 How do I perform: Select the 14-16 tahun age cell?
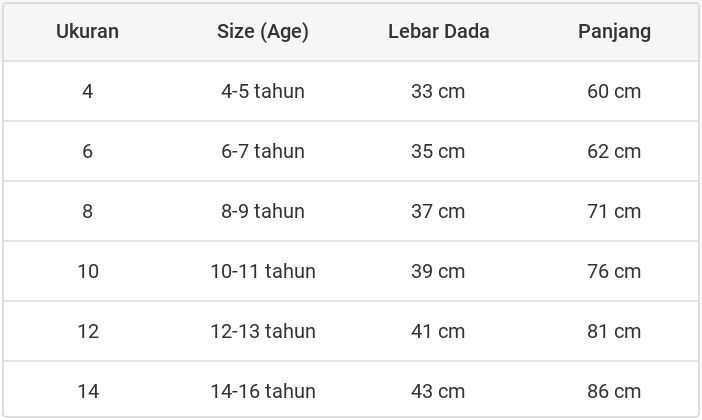[263, 391]
